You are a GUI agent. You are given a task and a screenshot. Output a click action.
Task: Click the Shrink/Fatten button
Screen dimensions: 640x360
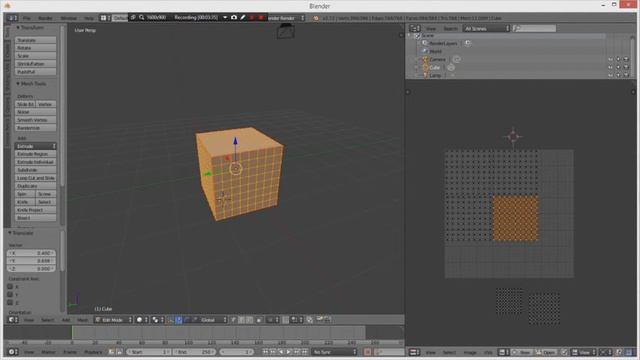(x=36, y=64)
